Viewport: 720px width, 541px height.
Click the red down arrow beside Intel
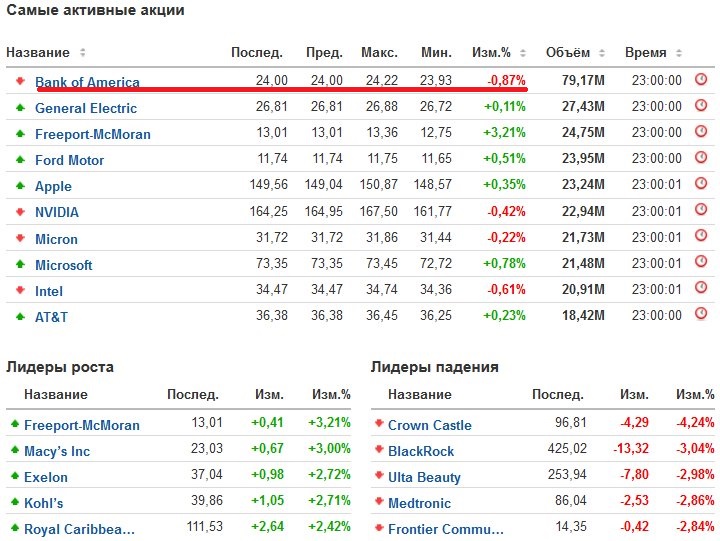tap(19, 290)
